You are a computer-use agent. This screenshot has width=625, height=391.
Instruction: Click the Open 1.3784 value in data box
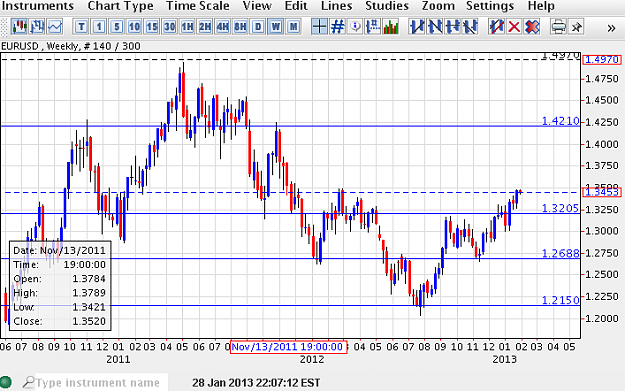89,279
